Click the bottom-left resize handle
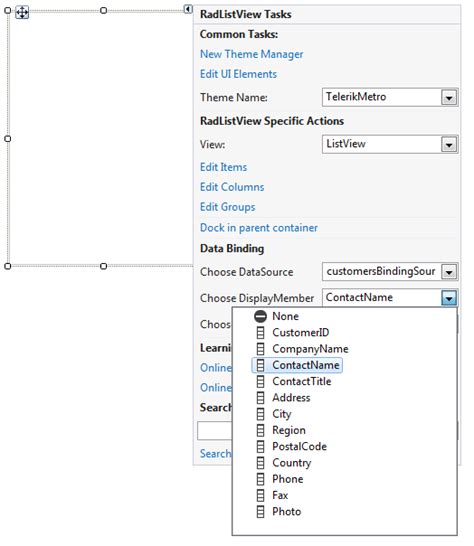This screenshot has height=546, width=474. (x=8, y=266)
